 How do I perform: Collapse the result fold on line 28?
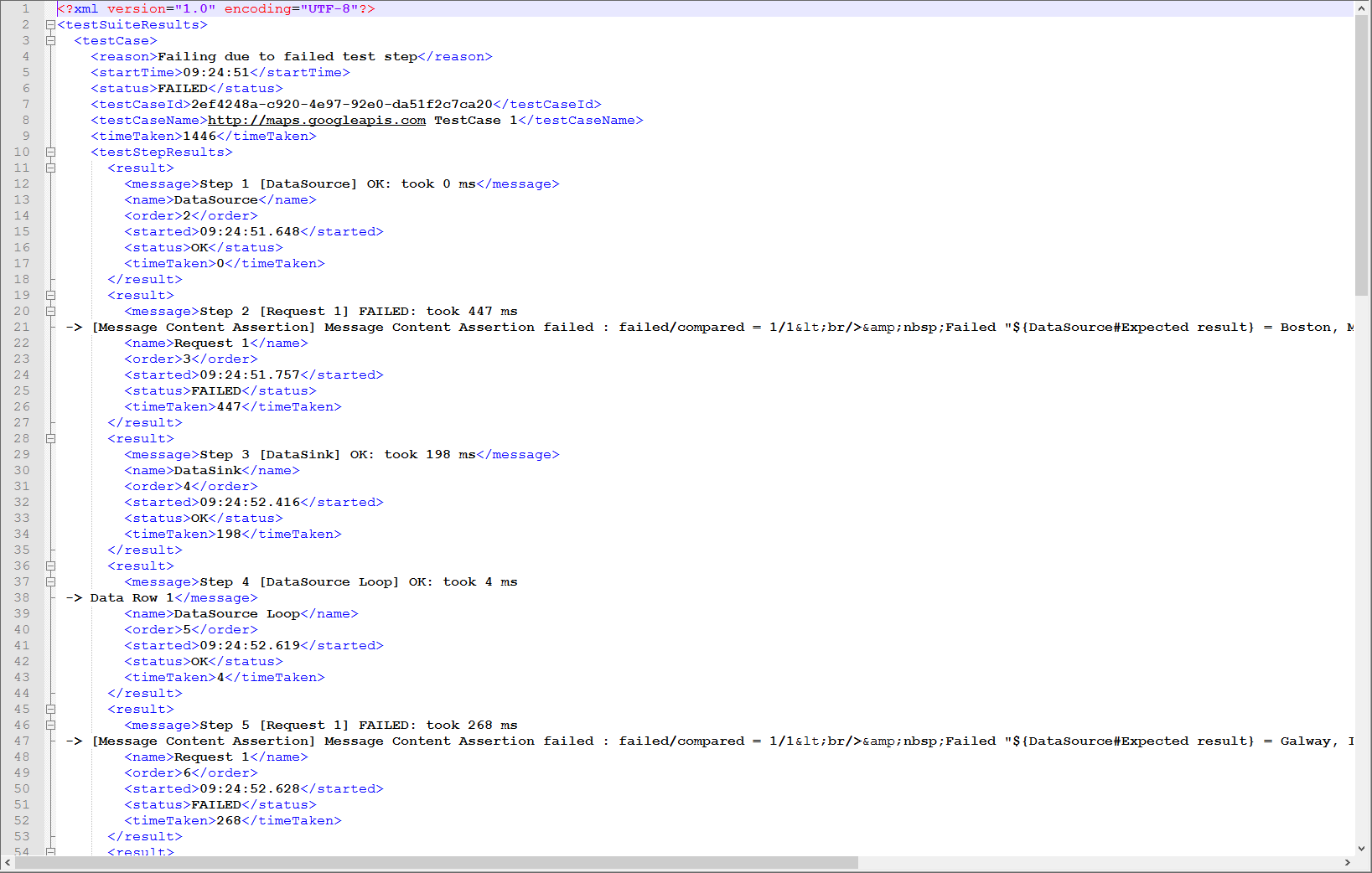click(x=50, y=438)
